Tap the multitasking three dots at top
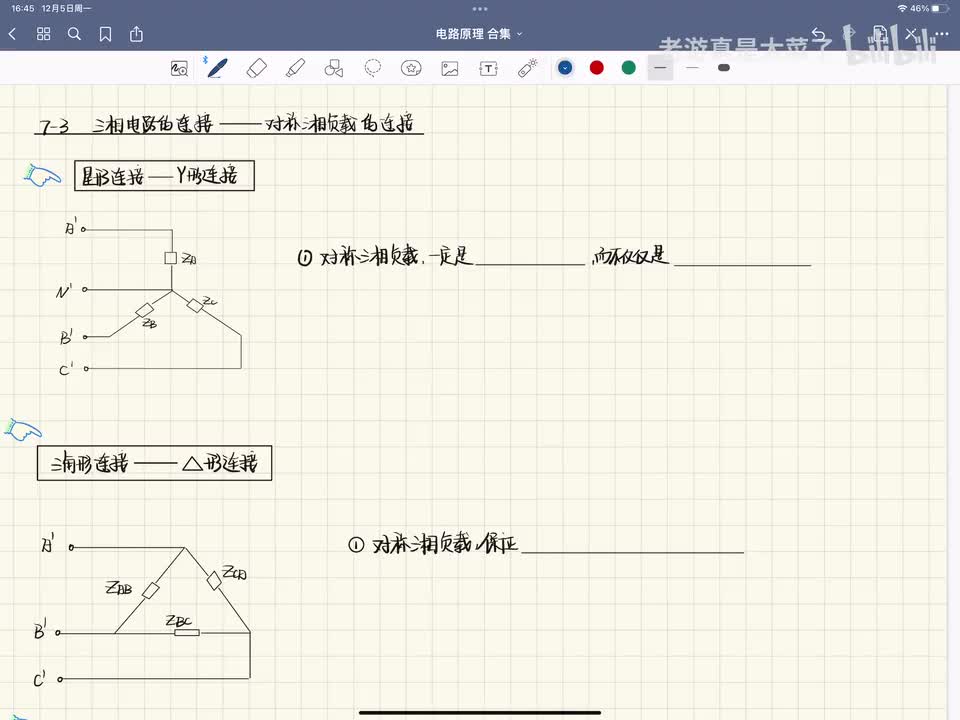Image resolution: width=960 pixels, height=720 pixels. click(x=480, y=9)
